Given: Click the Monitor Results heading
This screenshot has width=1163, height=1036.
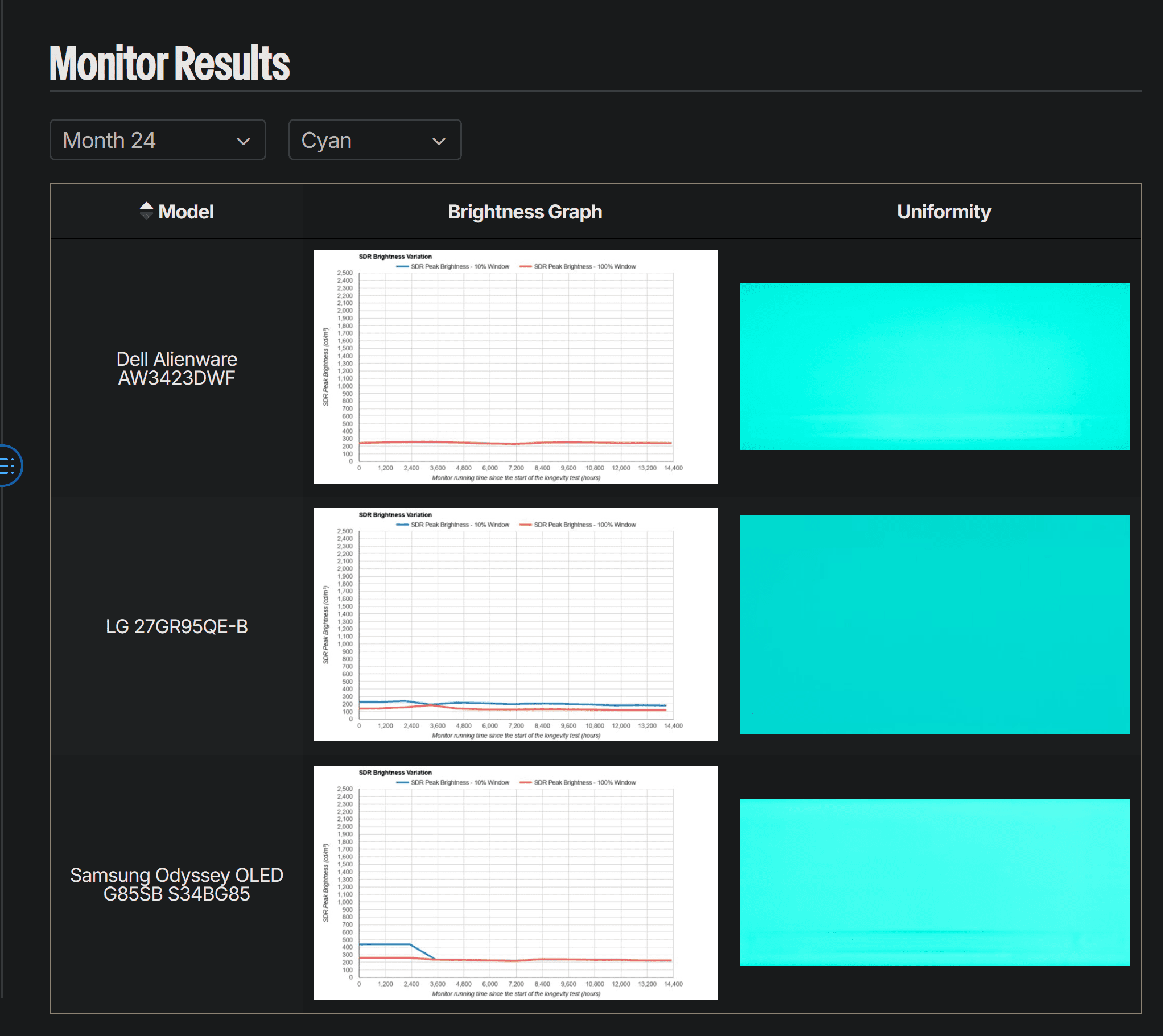Looking at the screenshot, I should click(x=170, y=63).
